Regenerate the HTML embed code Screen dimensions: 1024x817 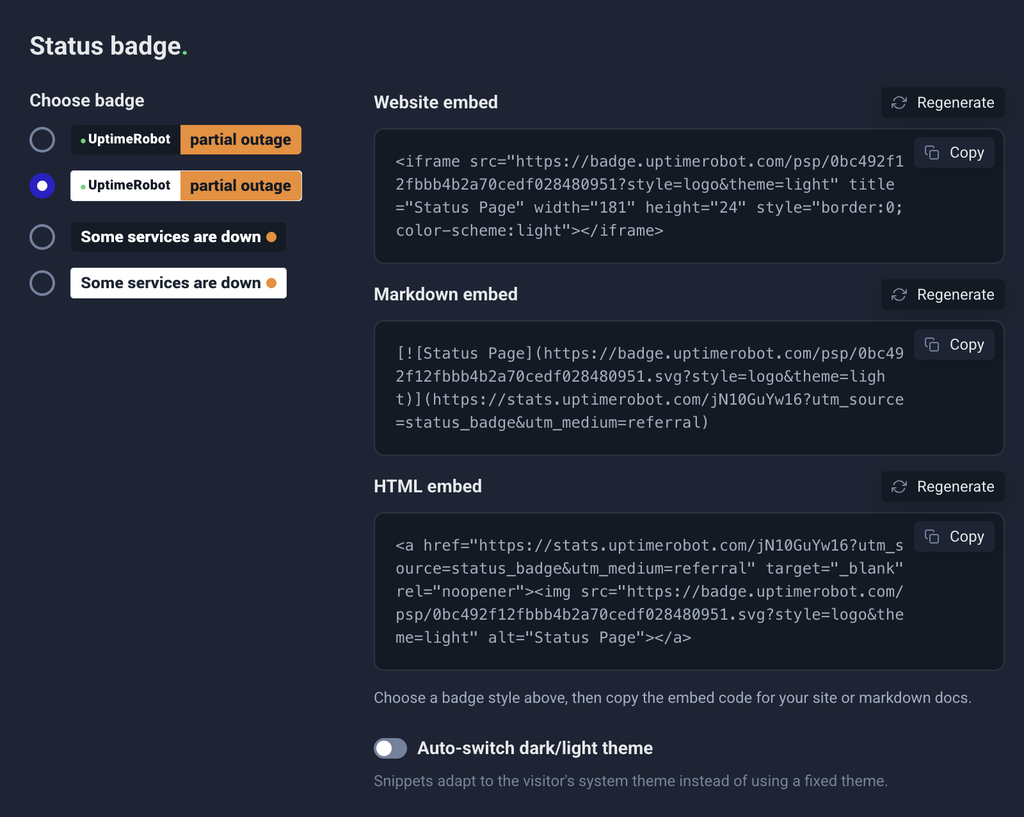[x=942, y=487]
